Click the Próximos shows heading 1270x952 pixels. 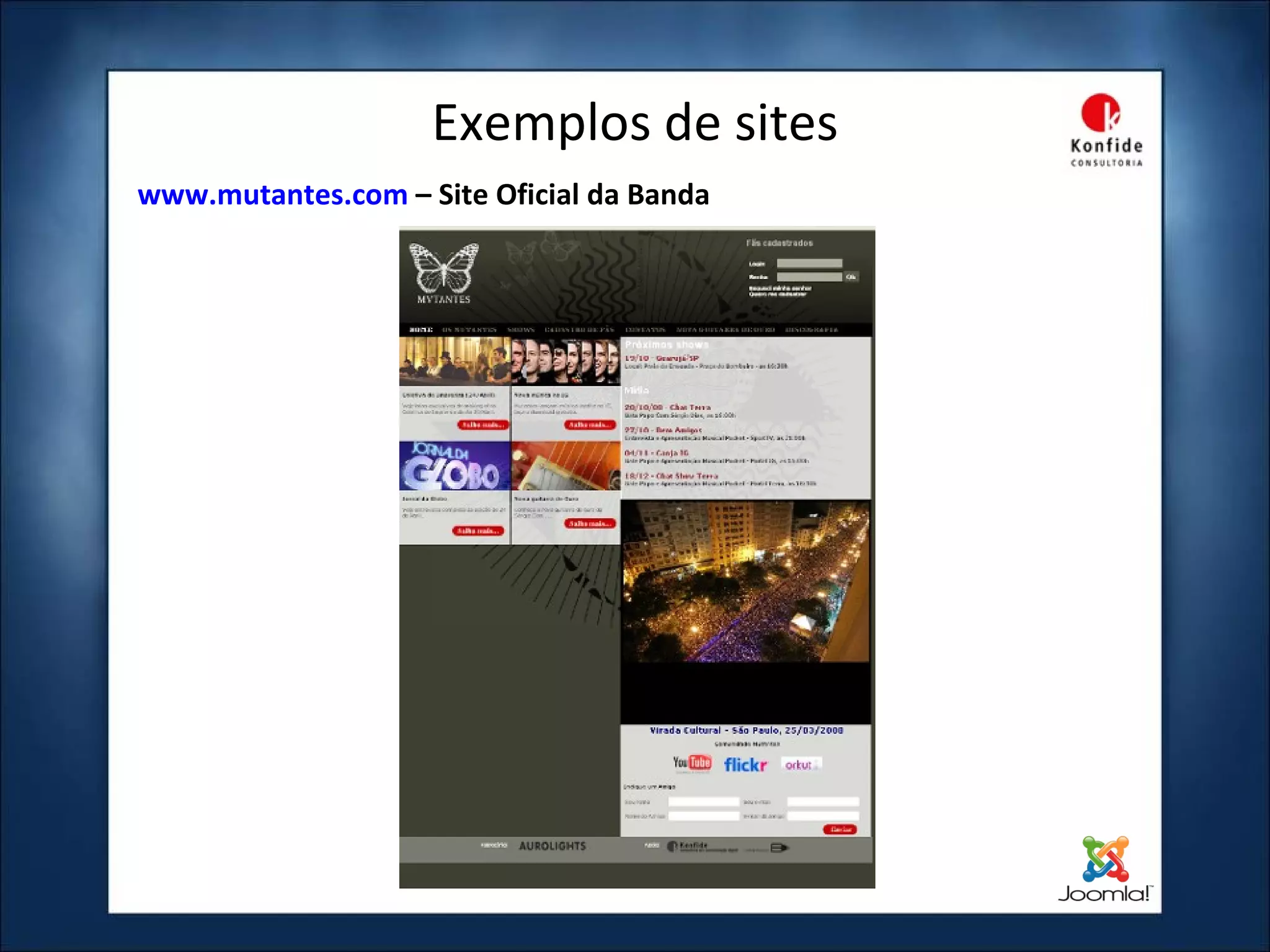coord(667,345)
